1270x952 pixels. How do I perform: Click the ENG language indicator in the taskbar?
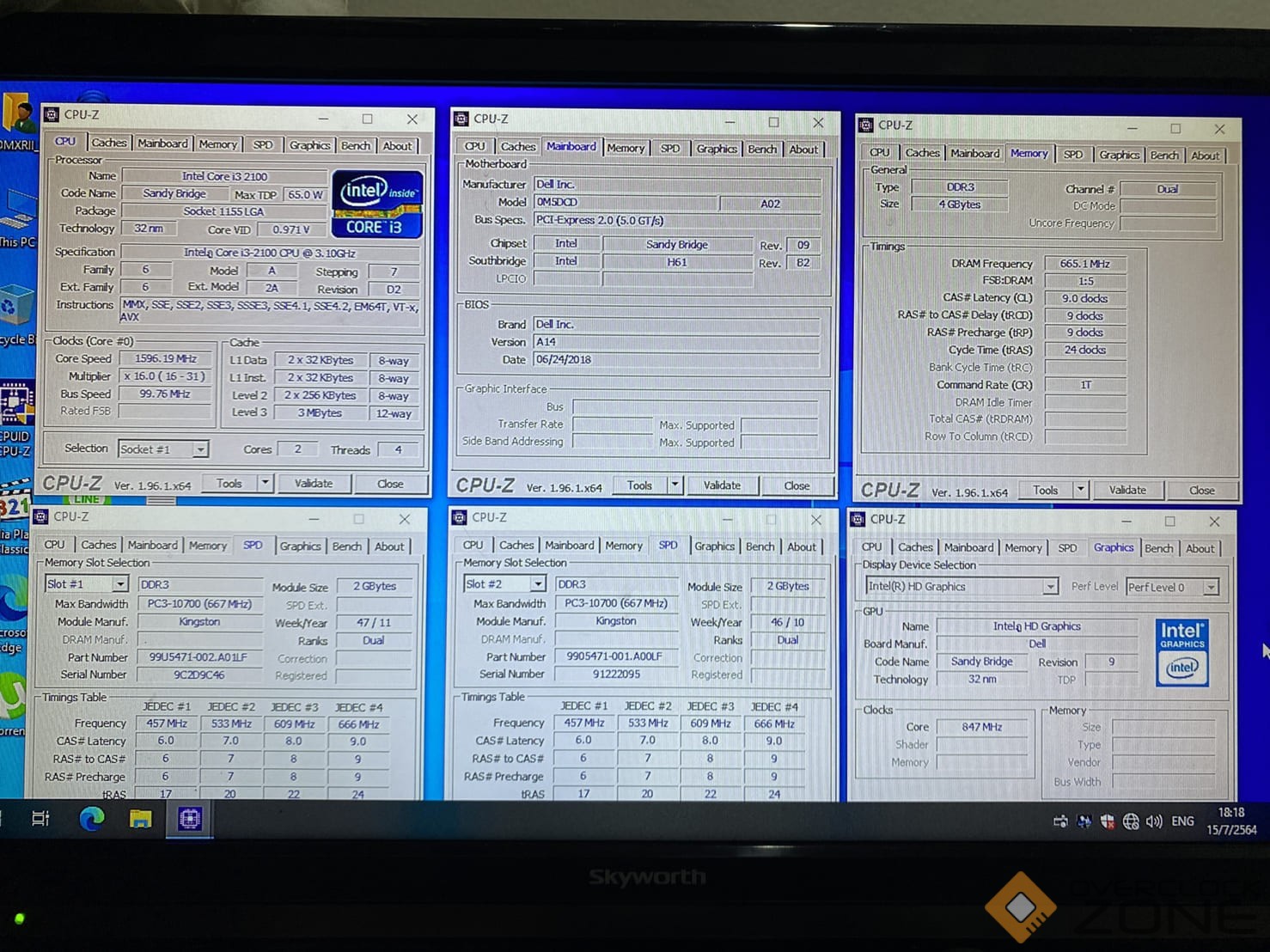coord(1182,821)
